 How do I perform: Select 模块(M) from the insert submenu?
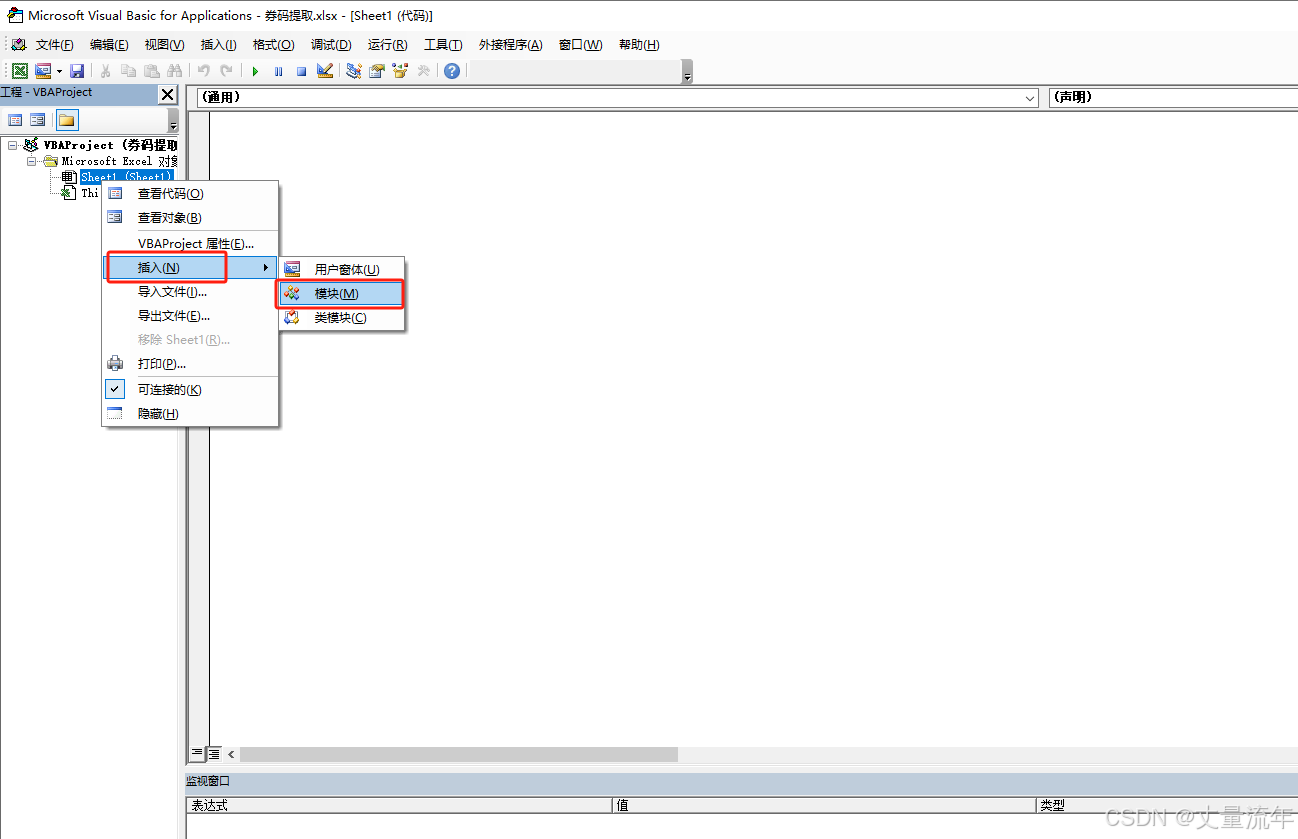[x=341, y=294]
